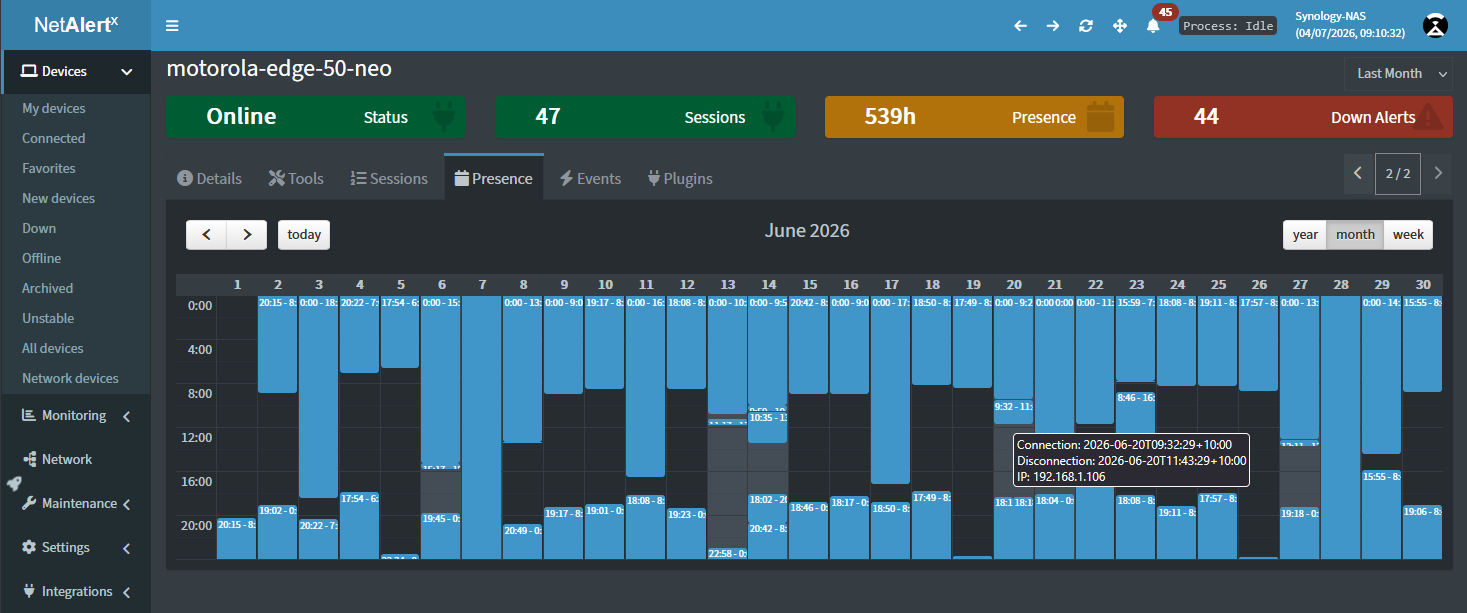This screenshot has height=613, width=1467.
Task: Click the rocket icon in sidebar
Action: pos(14,483)
